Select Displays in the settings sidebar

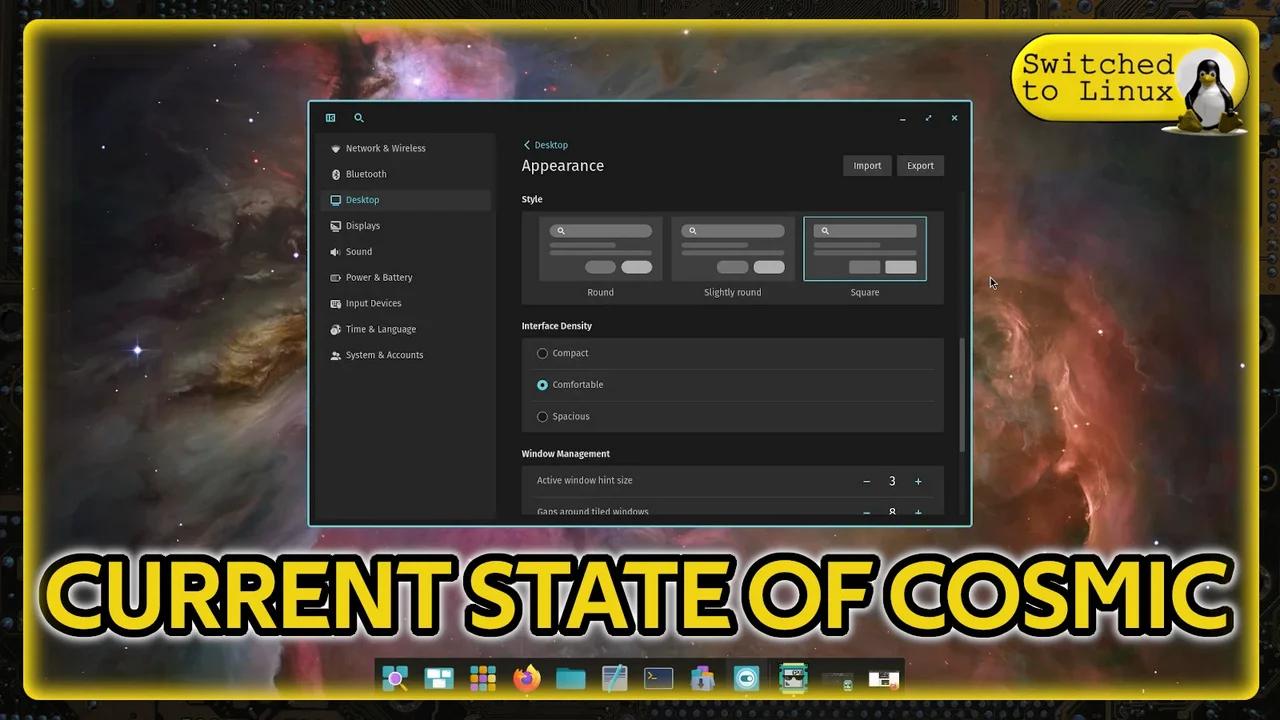(363, 225)
